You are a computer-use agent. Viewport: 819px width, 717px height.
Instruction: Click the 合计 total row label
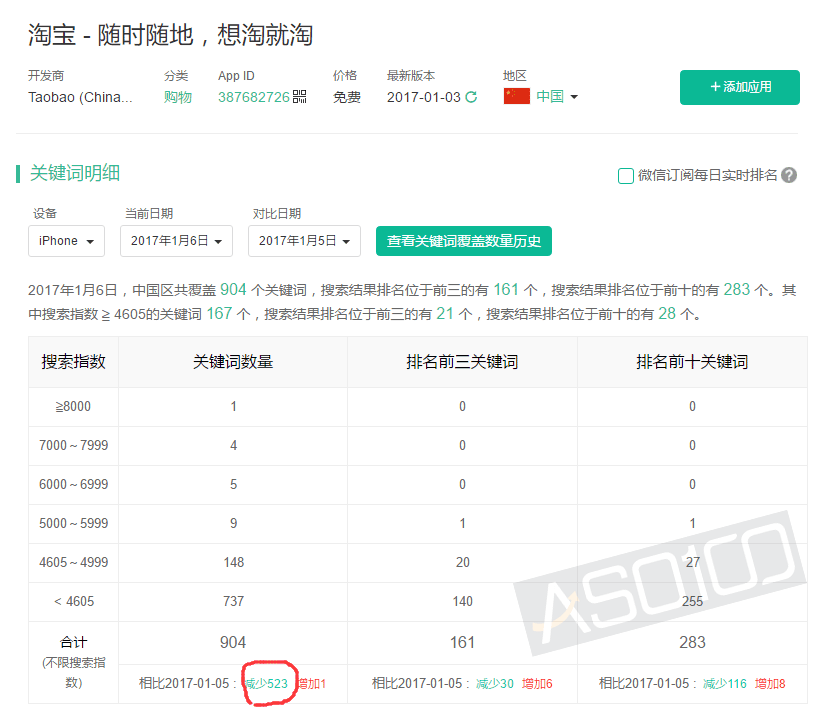click(x=74, y=642)
